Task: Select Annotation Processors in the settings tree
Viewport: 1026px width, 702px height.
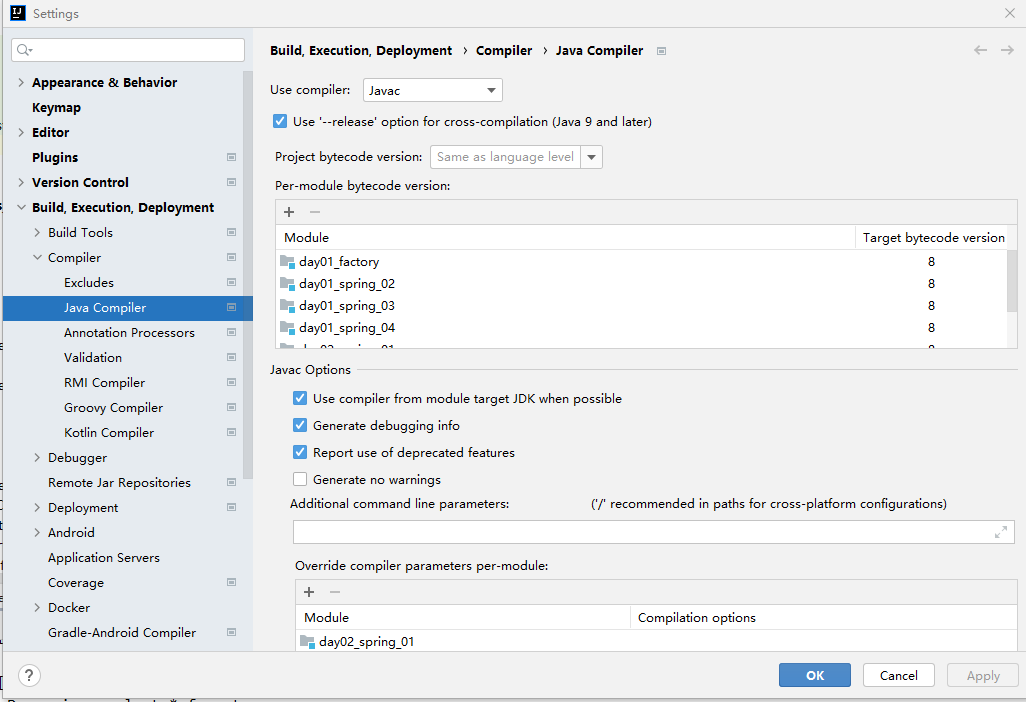Action: tap(129, 333)
